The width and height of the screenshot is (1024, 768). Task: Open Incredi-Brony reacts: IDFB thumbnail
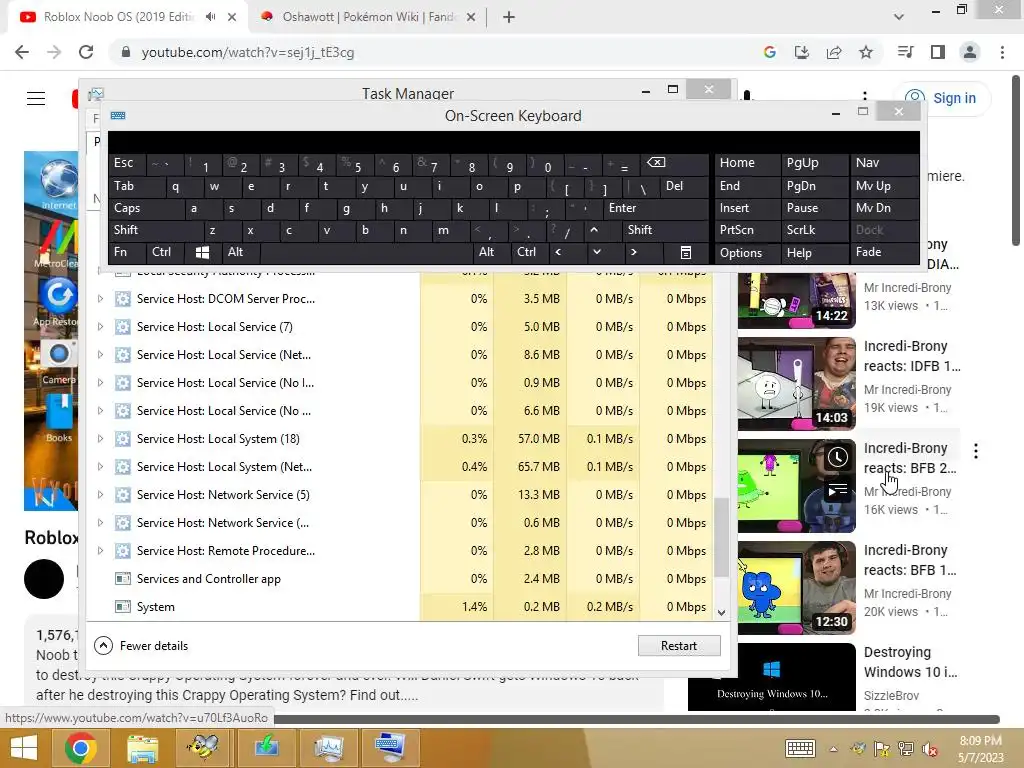(797, 384)
